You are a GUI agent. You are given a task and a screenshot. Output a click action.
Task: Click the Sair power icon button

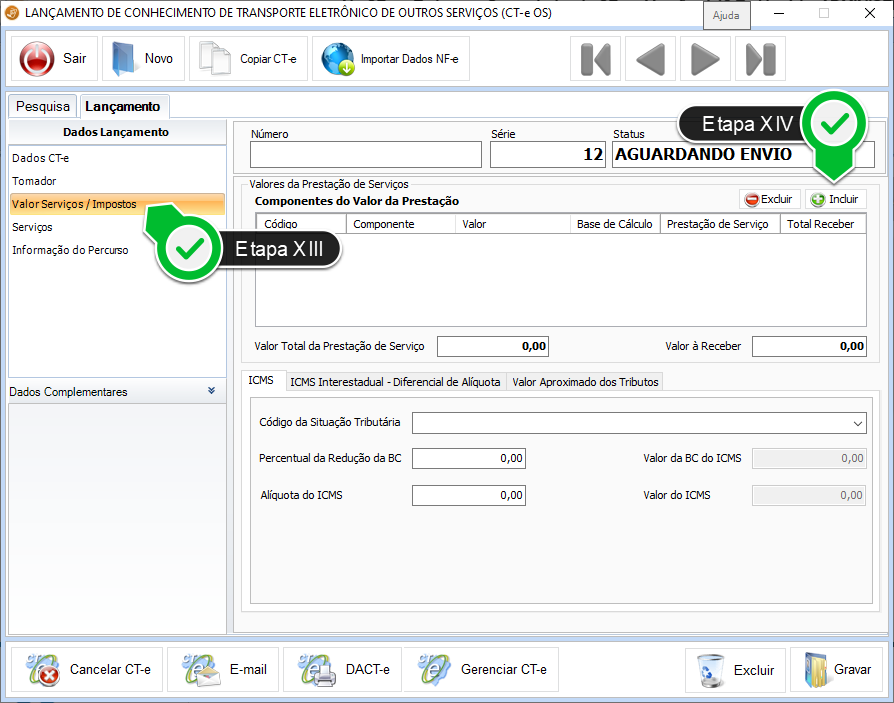[38, 59]
